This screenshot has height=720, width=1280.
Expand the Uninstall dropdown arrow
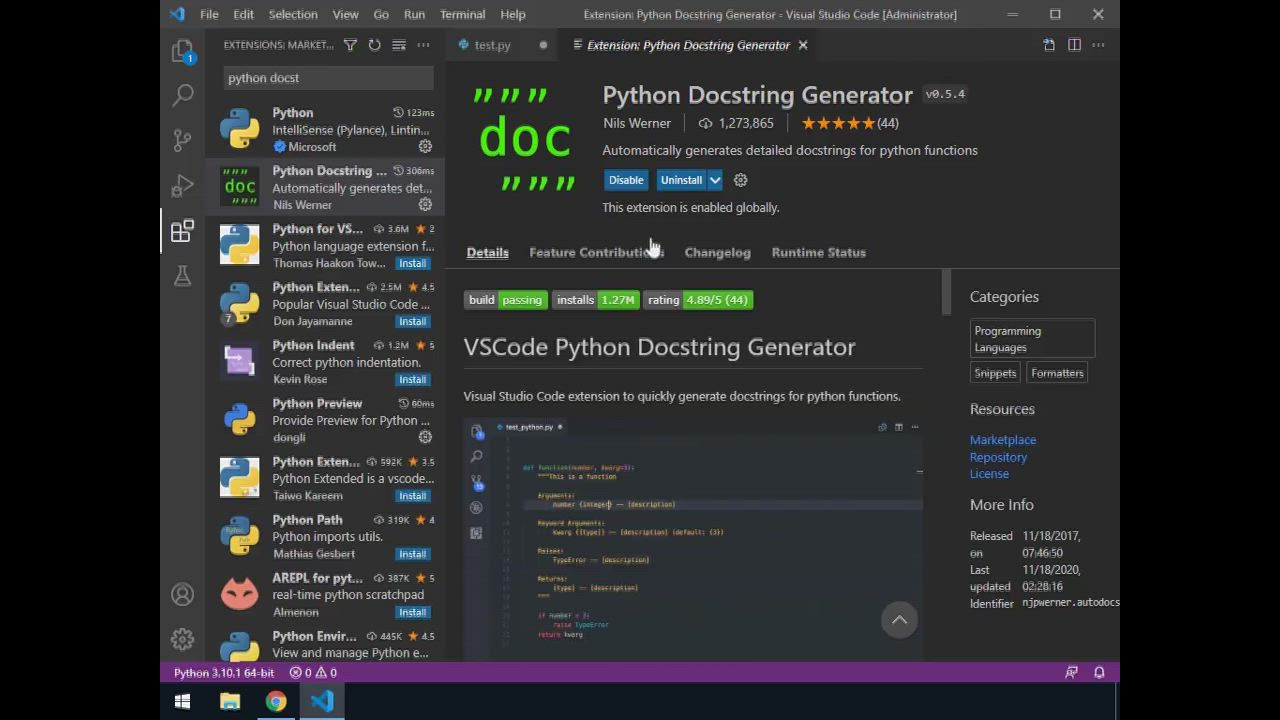point(715,180)
